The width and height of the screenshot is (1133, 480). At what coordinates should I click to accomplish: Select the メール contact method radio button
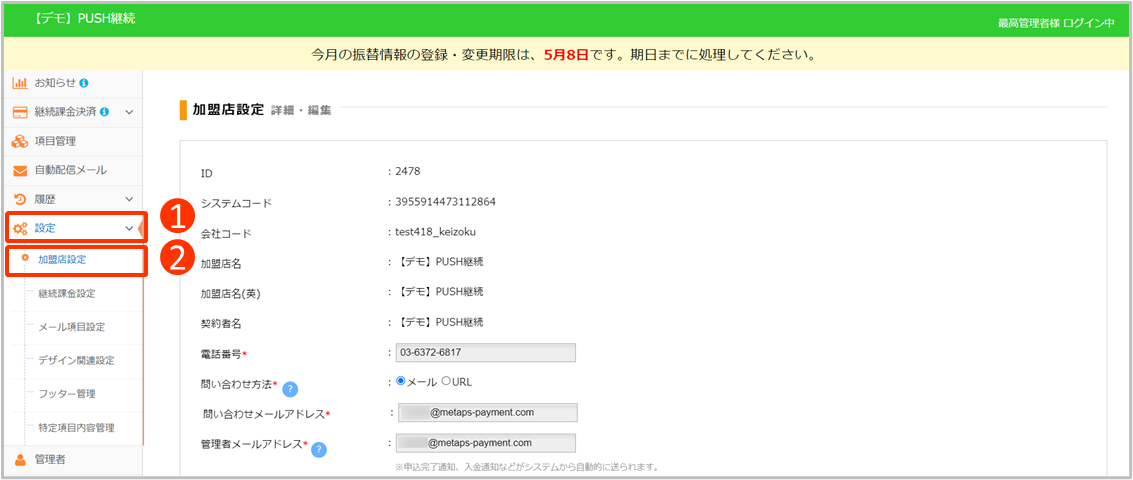402,381
